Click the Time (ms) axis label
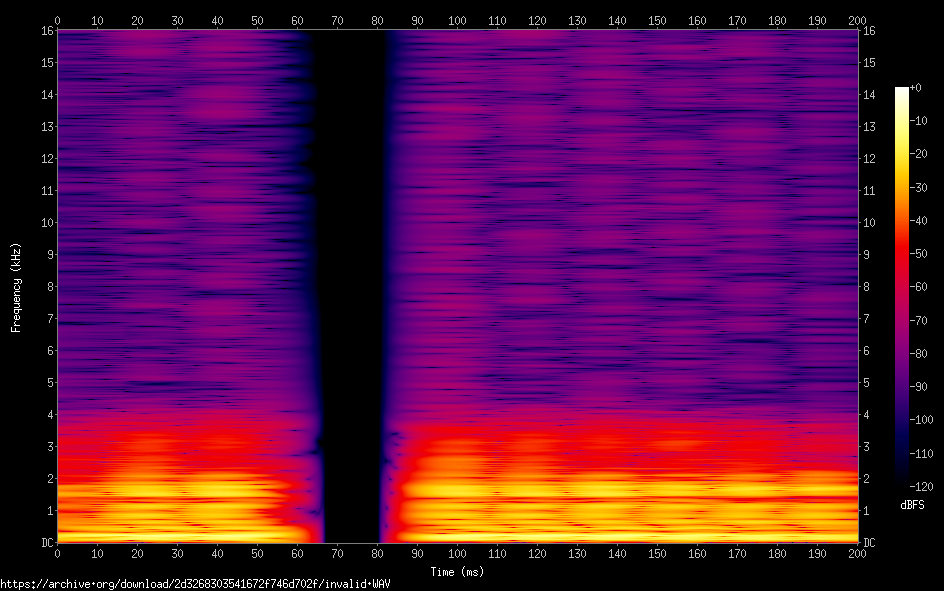944x591 pixels. point(457,572)
